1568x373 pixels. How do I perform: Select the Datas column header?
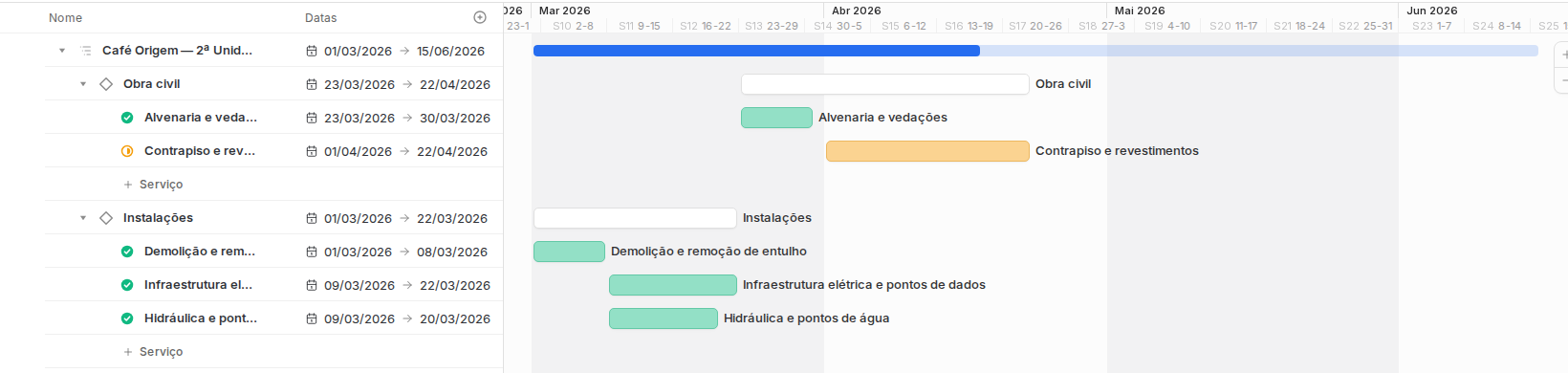pos(320,17)
